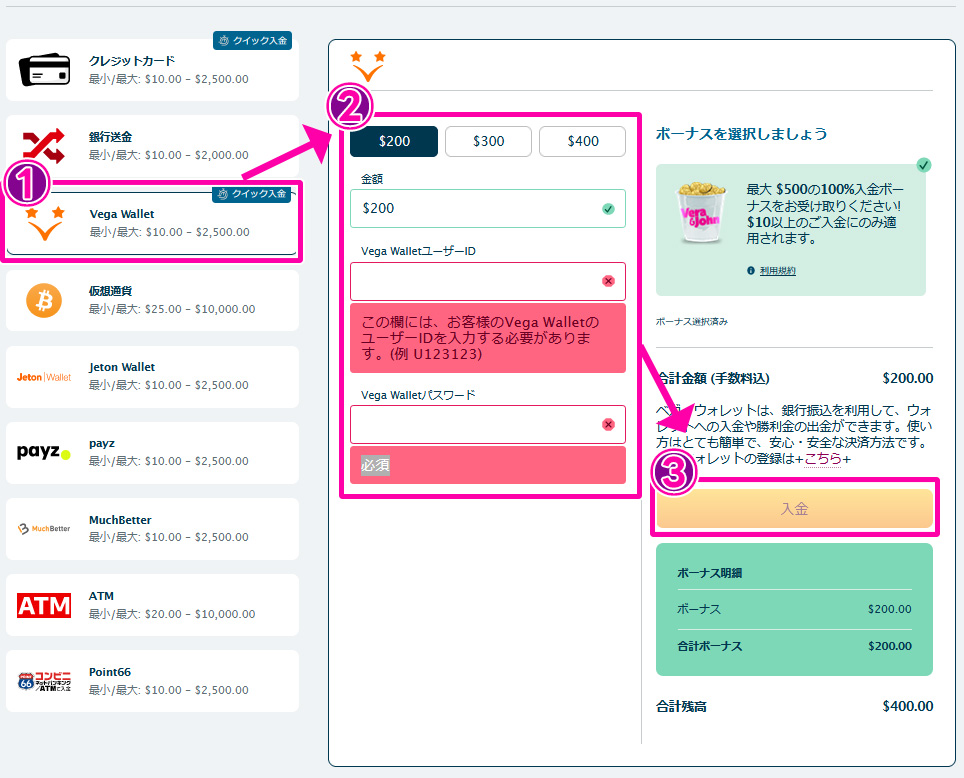The width and height of the screenshot is (964, 778).
Task: Select the 銀行送金 payment method
Action: (x=152, y=146)
